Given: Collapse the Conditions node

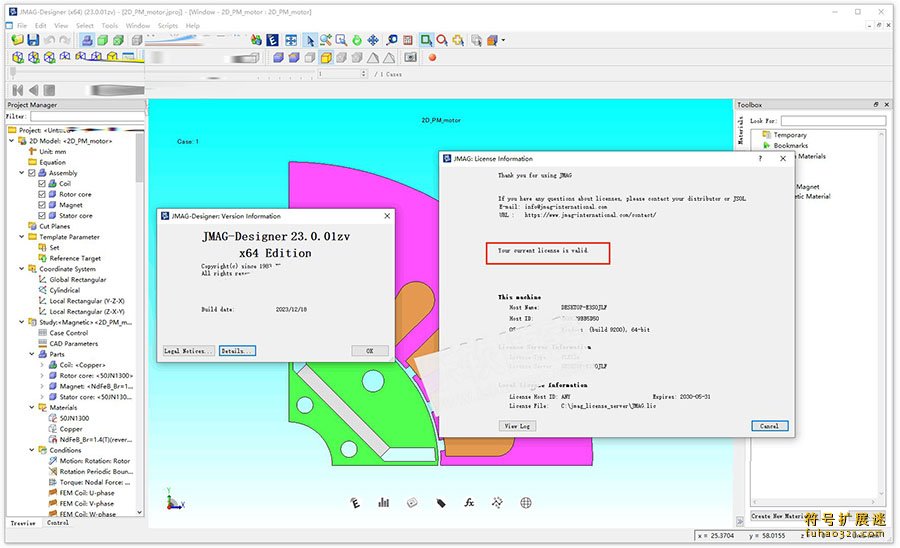Looking at the screenshot, I should click(32, 450).
